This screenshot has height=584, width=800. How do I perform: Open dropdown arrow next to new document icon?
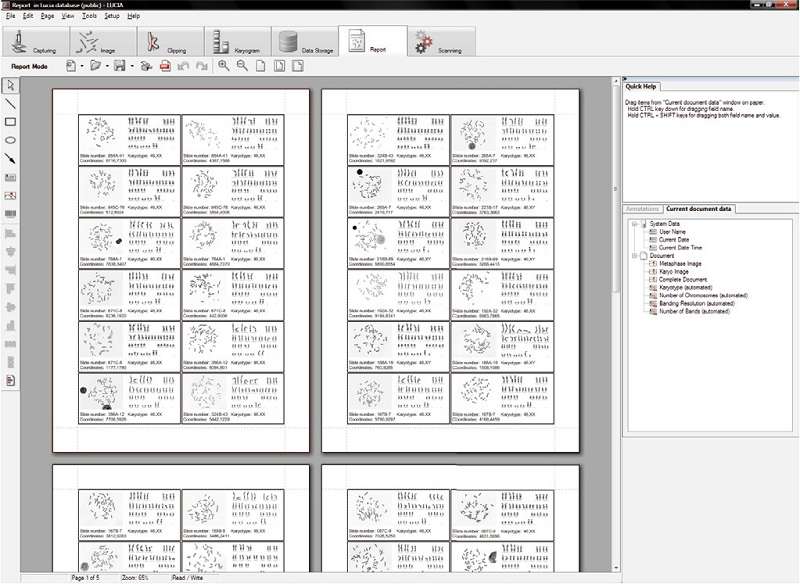click(x=82, y=66)
